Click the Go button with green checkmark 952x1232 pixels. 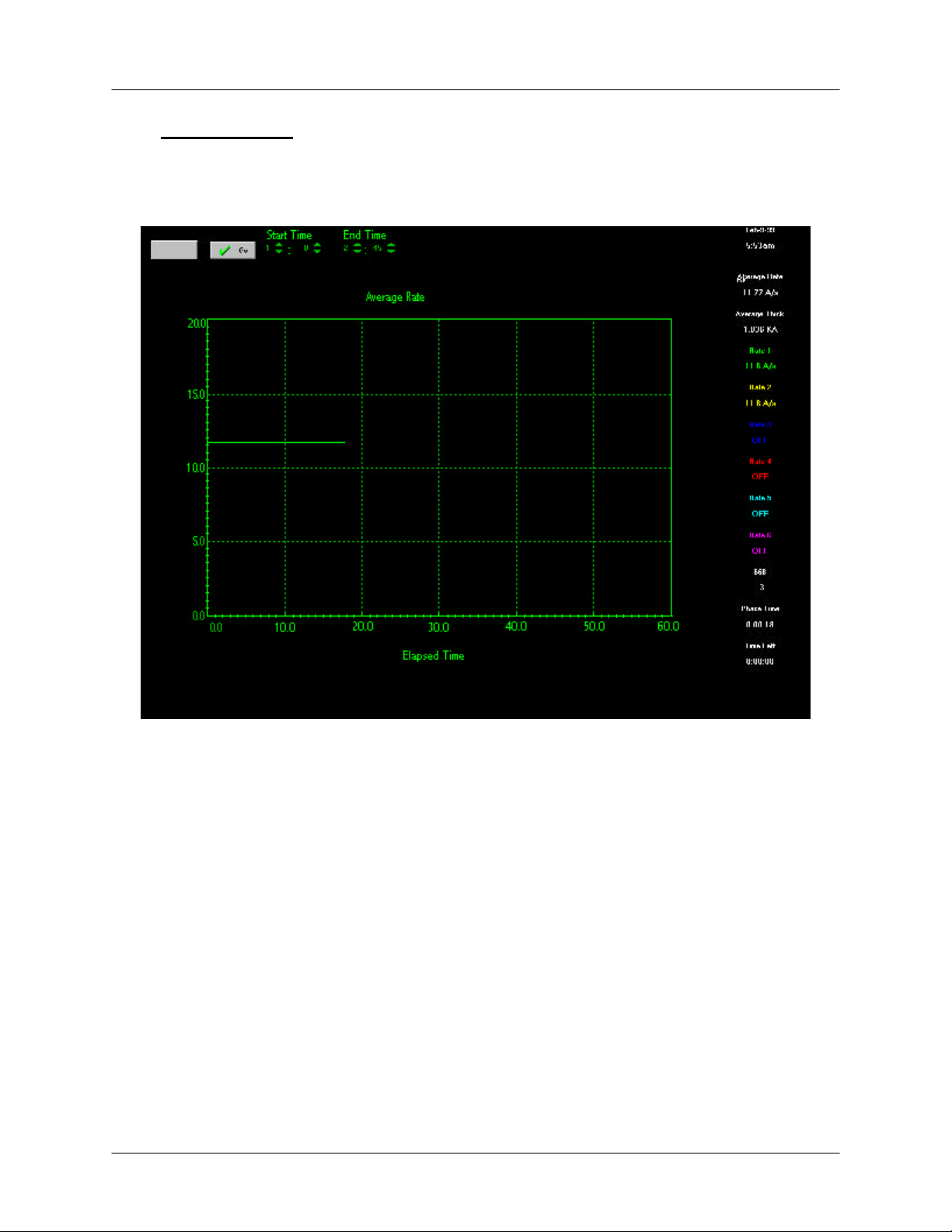[x=232, y=250]
